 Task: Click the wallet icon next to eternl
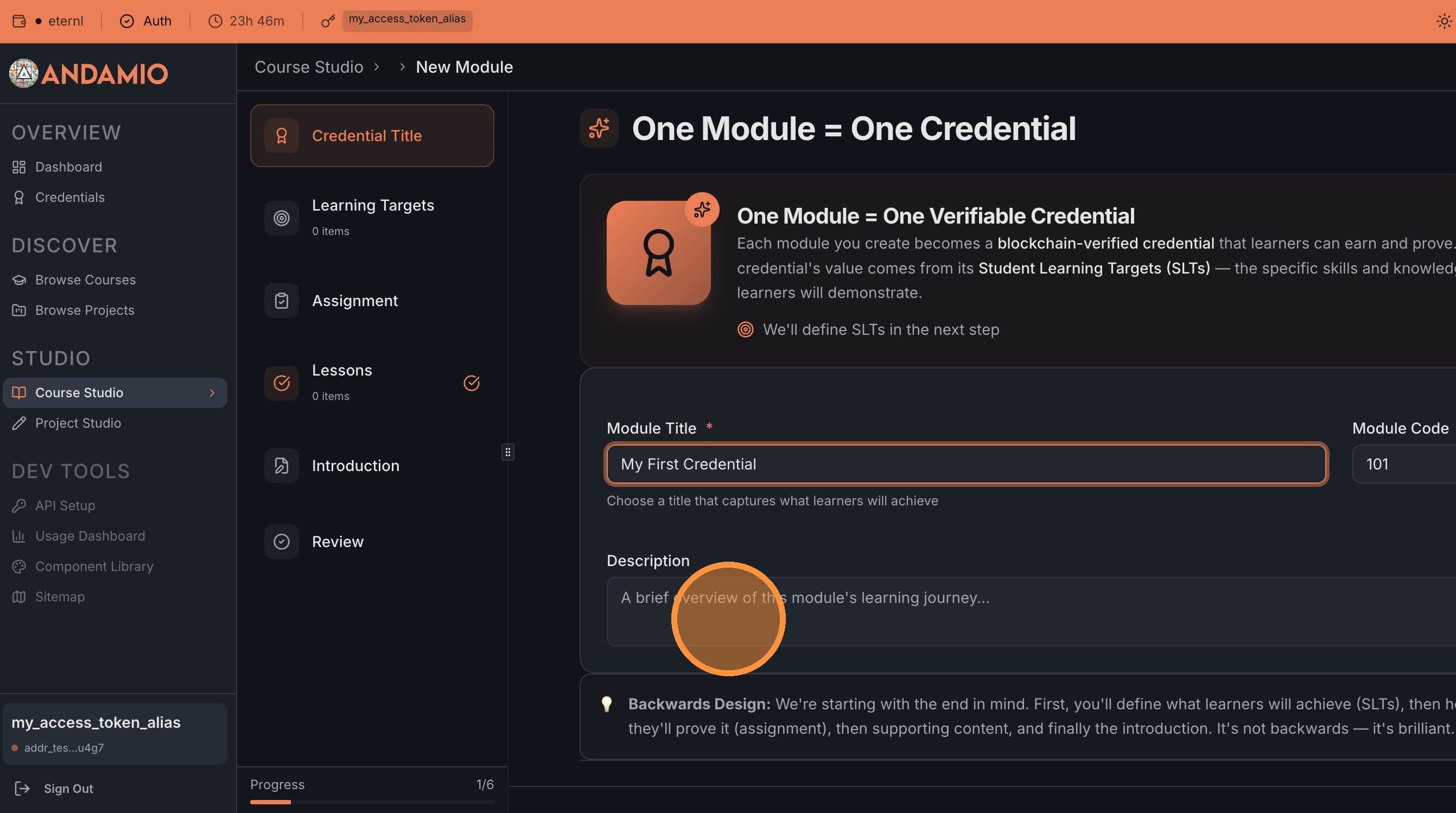coord(19,22)
